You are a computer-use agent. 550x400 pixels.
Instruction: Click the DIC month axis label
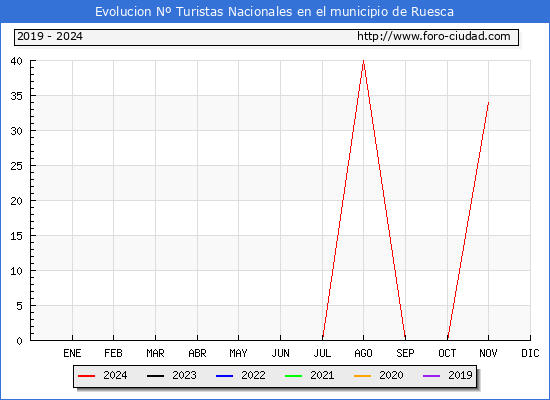tap(530, 353)
